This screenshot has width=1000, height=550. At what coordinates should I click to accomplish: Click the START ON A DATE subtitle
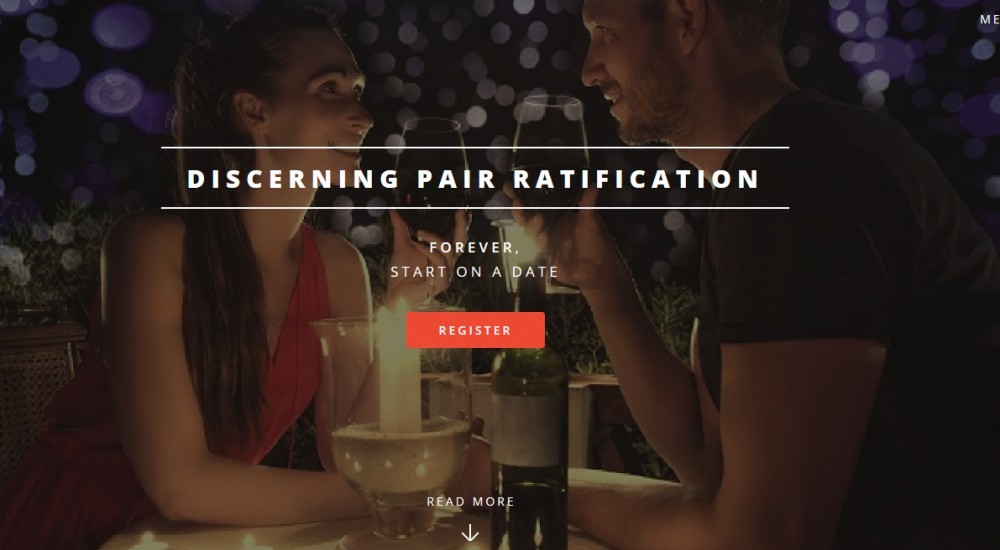[474, 272]
